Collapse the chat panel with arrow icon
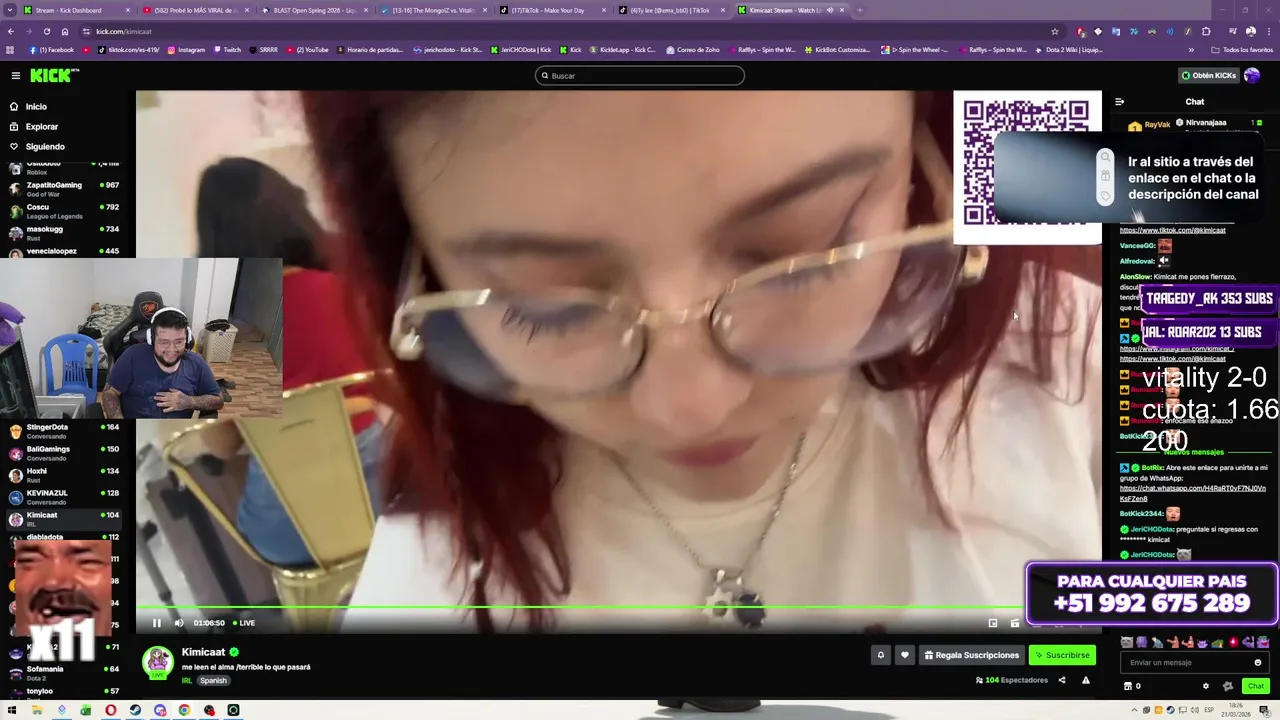 click(x=1120, y=101)
